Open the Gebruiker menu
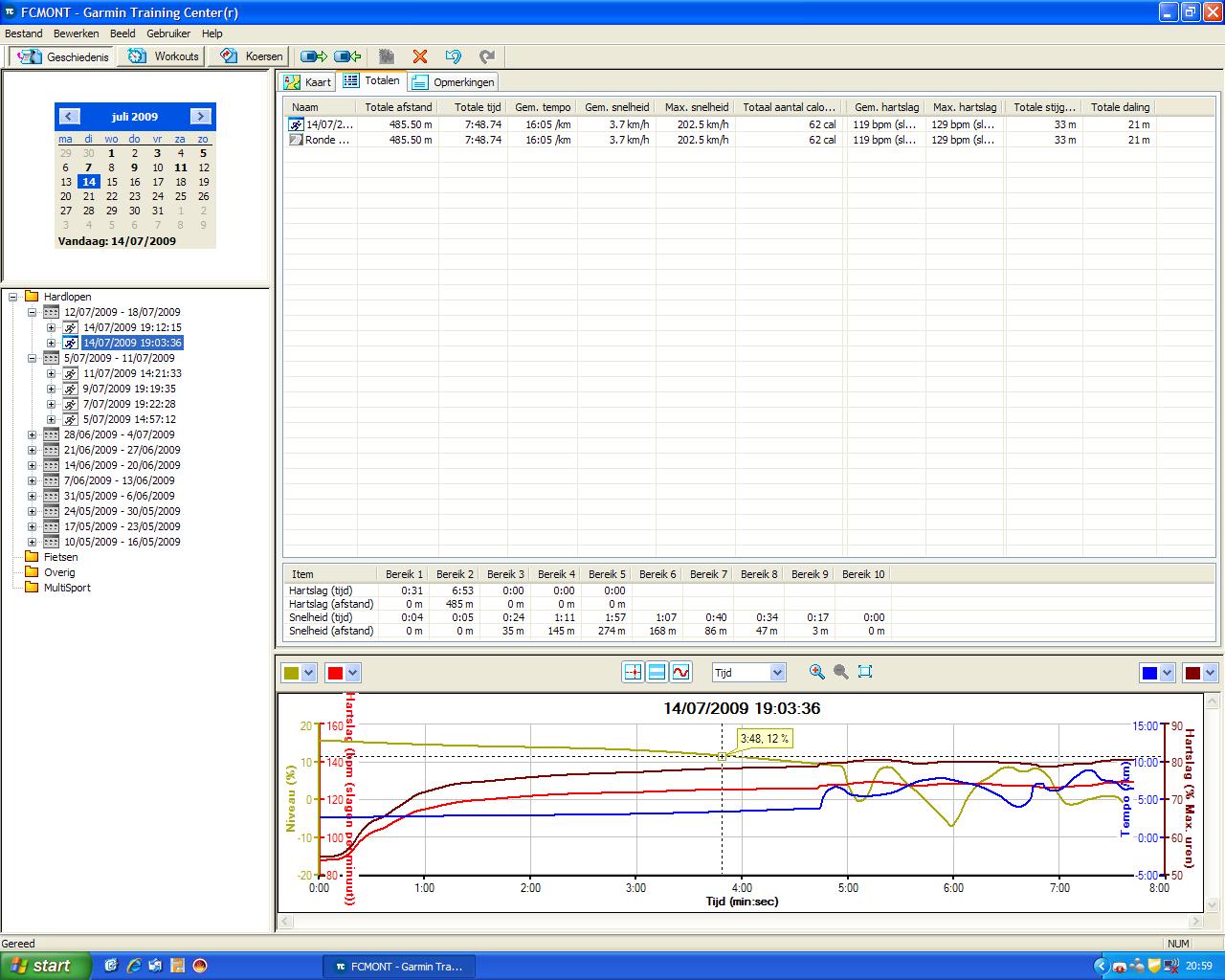 tap(168, 33)
